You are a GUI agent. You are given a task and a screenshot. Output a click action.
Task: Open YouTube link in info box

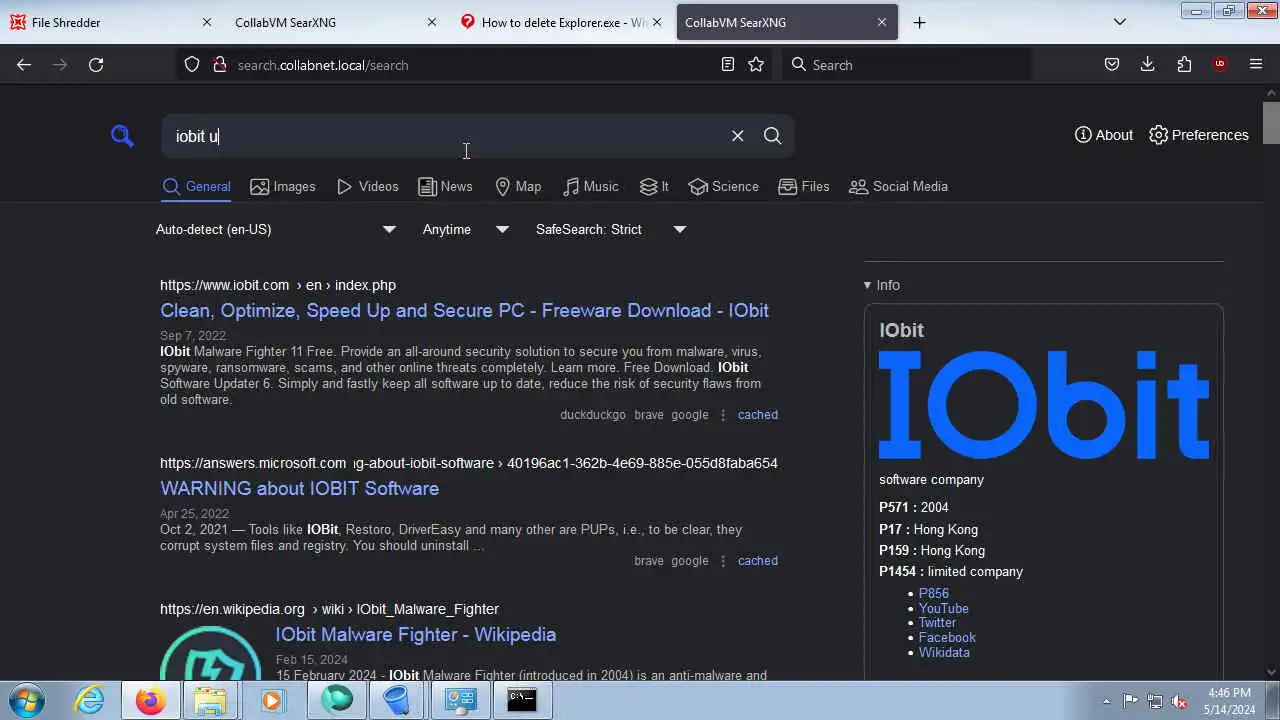(943, 608)
